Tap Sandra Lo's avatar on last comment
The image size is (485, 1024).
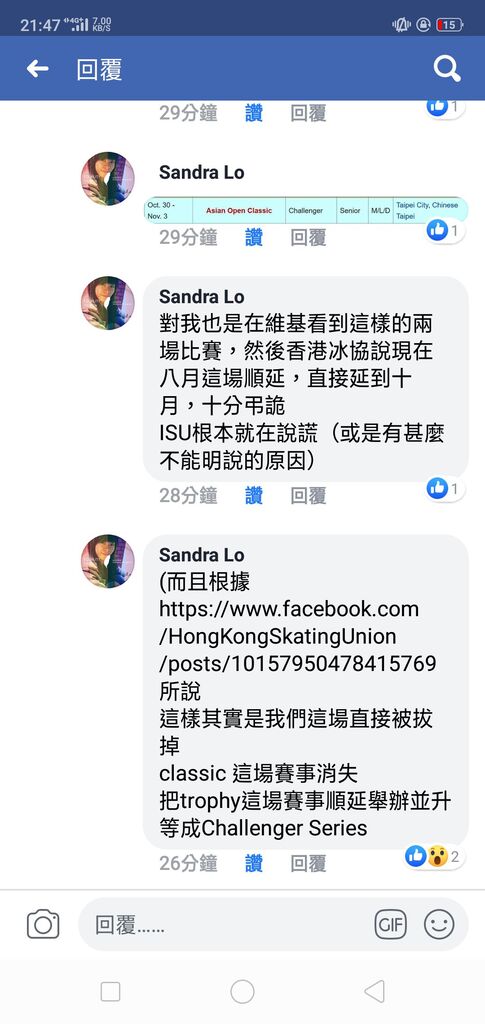[x=108, y=562]
